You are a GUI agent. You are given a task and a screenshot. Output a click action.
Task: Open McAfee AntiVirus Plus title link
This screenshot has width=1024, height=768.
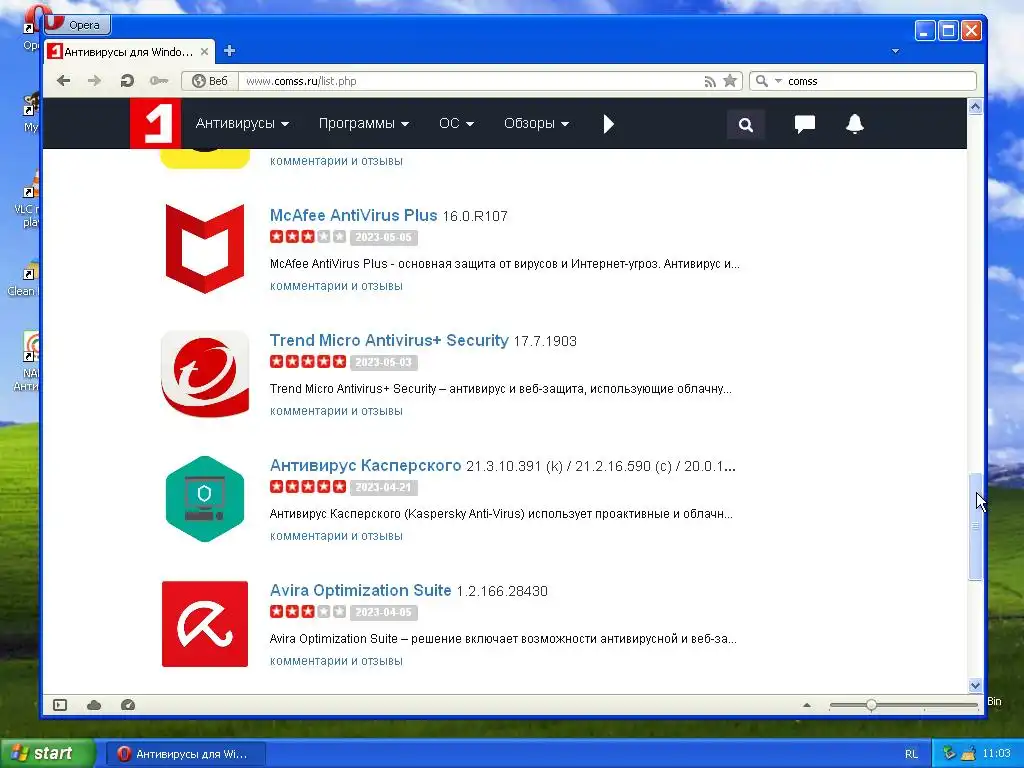coord(353,216)
